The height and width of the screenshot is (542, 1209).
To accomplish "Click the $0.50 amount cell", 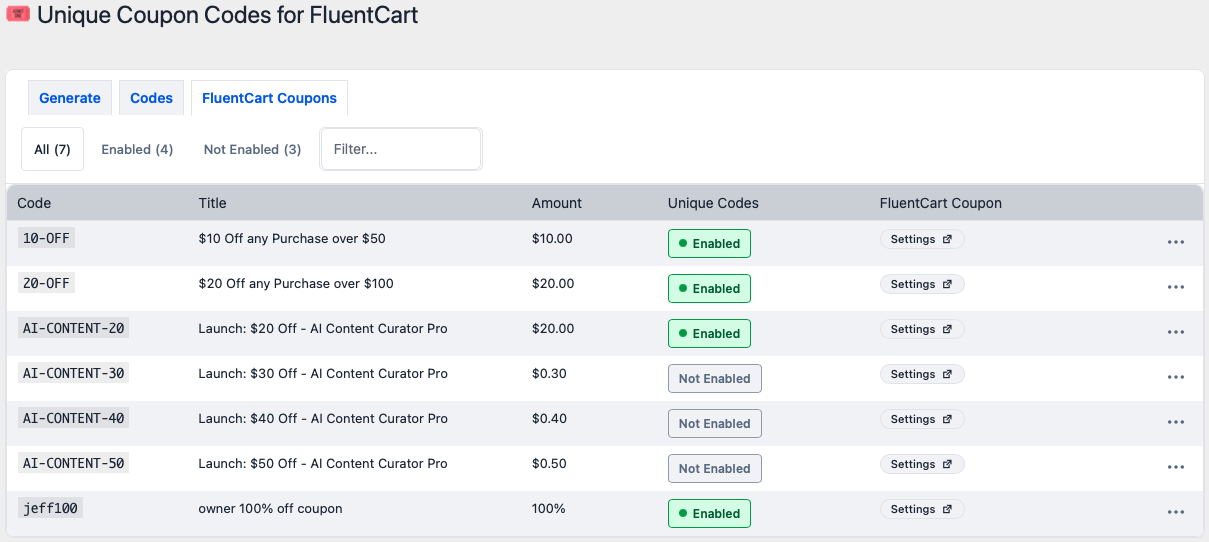I will tap(549, 464).
